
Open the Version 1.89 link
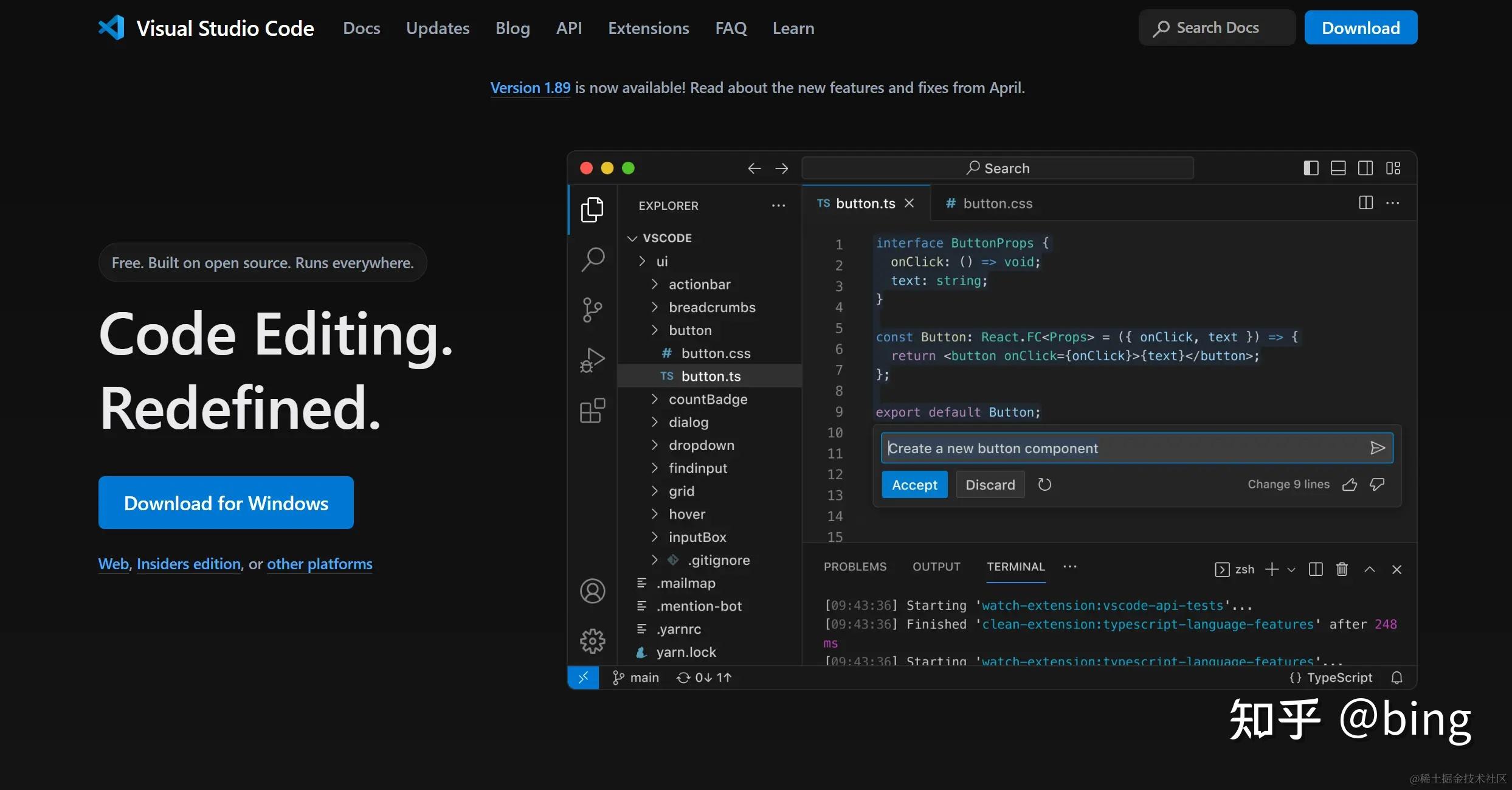coord(530,88)
